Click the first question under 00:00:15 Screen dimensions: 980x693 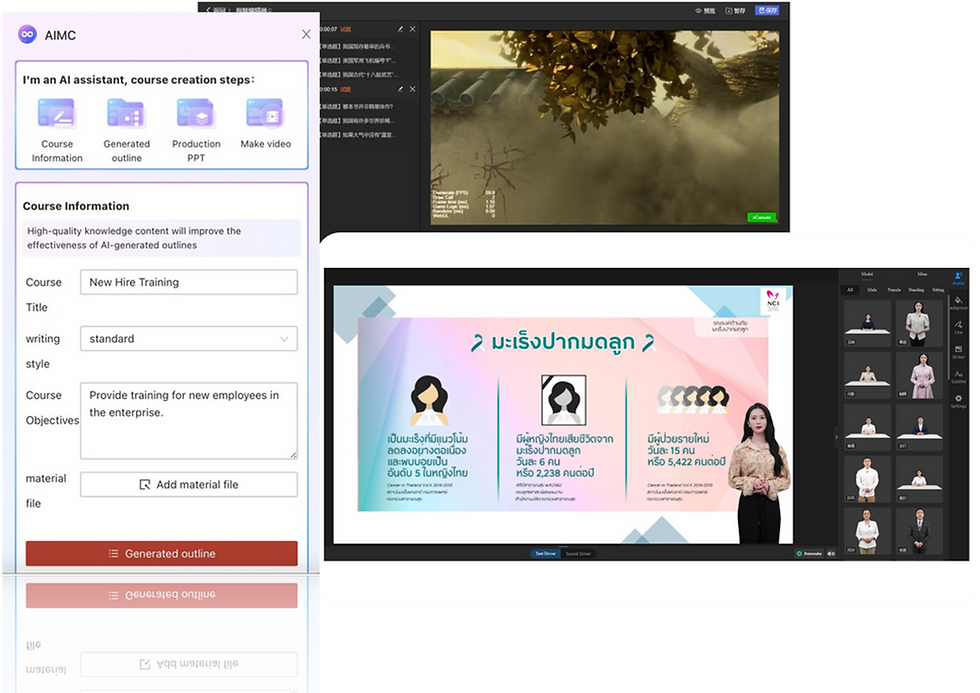tap(357, 106)
